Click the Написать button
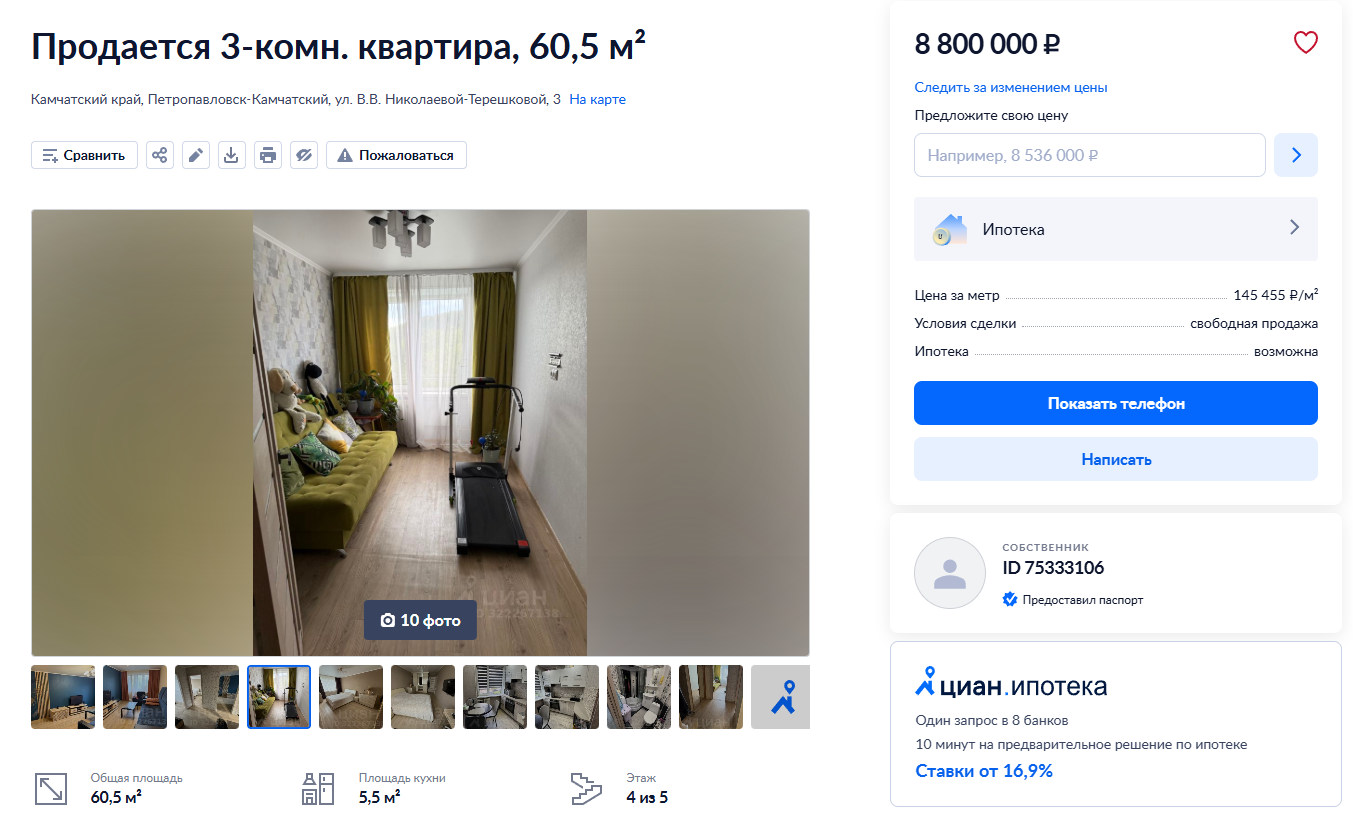The image size is (1353, 831). (1116, 459)
